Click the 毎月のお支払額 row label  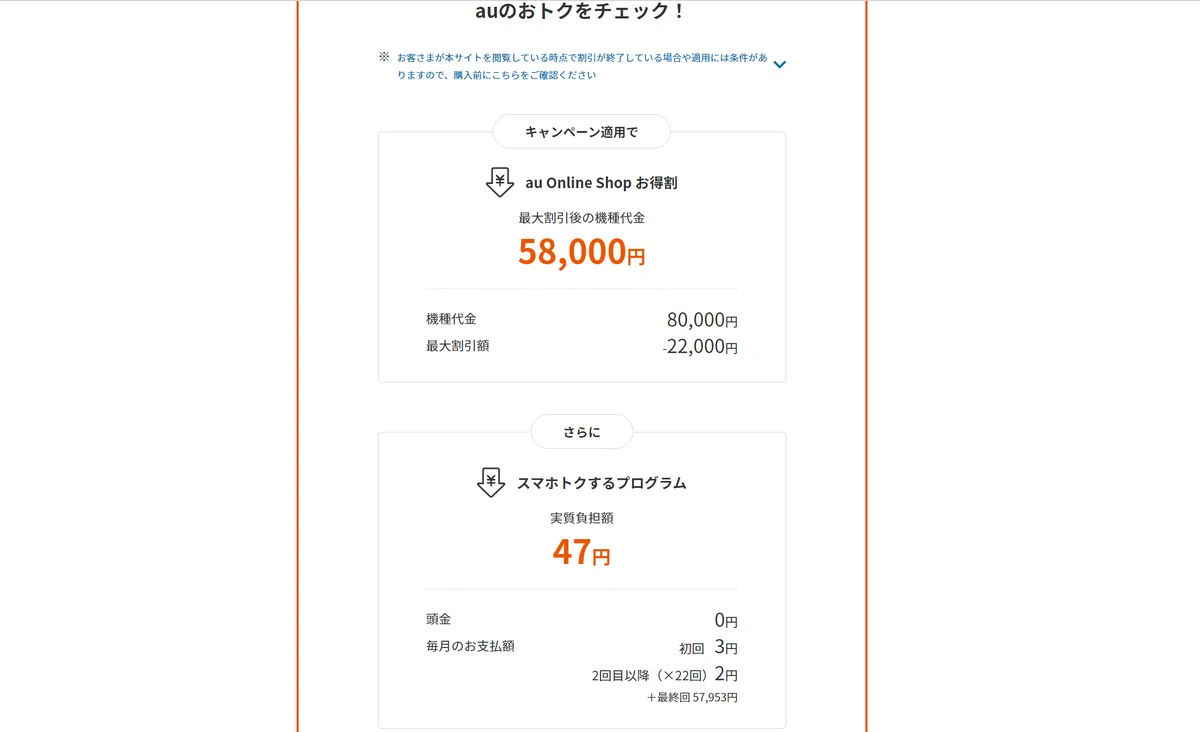point(470,646)
